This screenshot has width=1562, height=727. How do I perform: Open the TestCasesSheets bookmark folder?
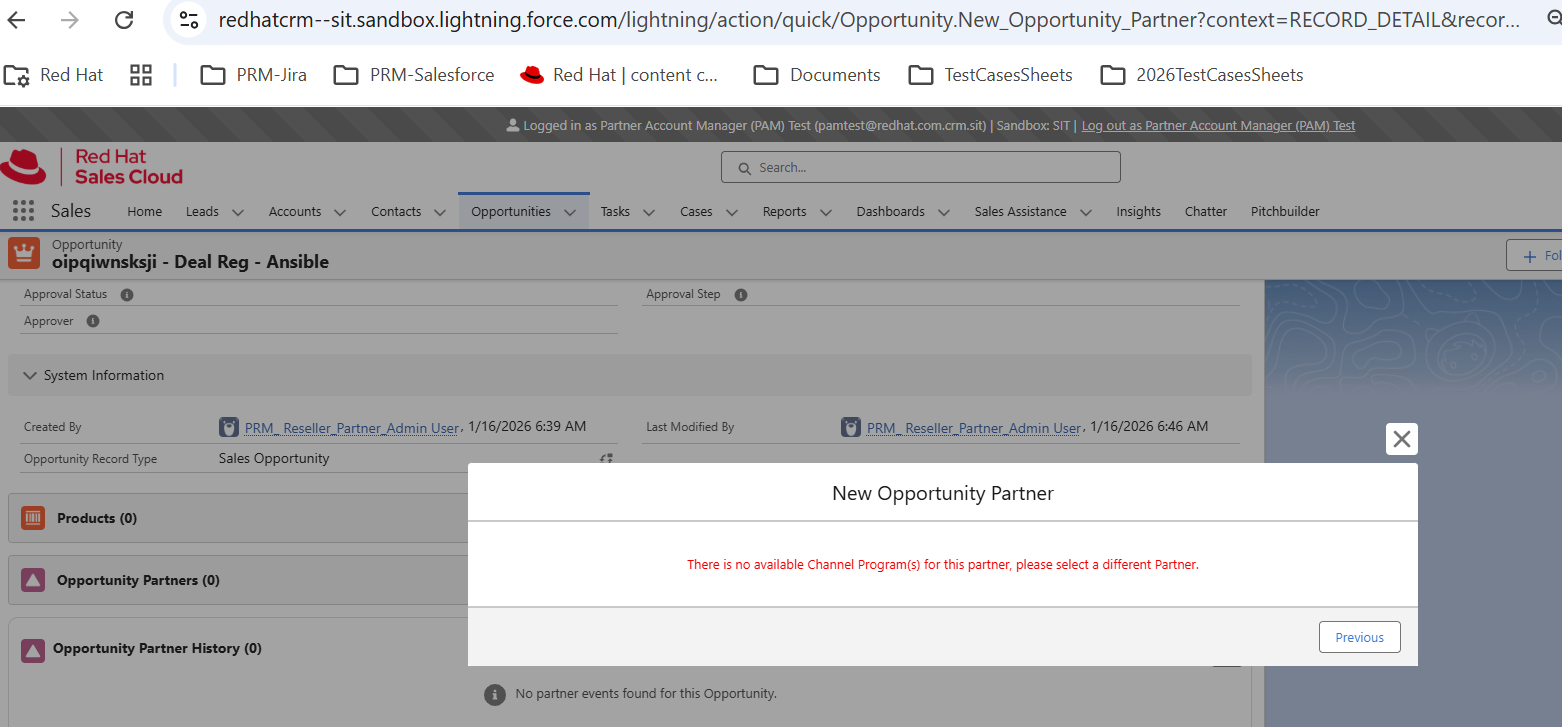[x=990, y=75]
